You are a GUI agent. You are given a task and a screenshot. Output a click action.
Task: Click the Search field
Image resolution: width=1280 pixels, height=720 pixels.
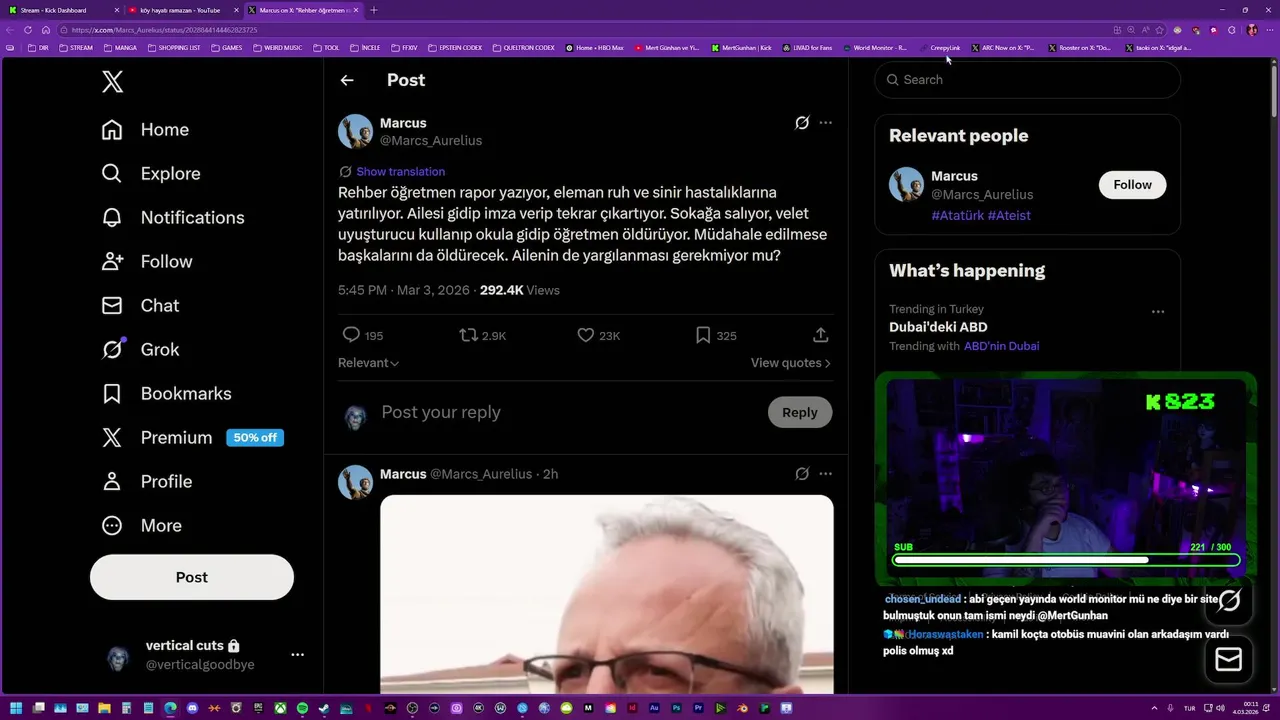click(x=1028, y=80)
